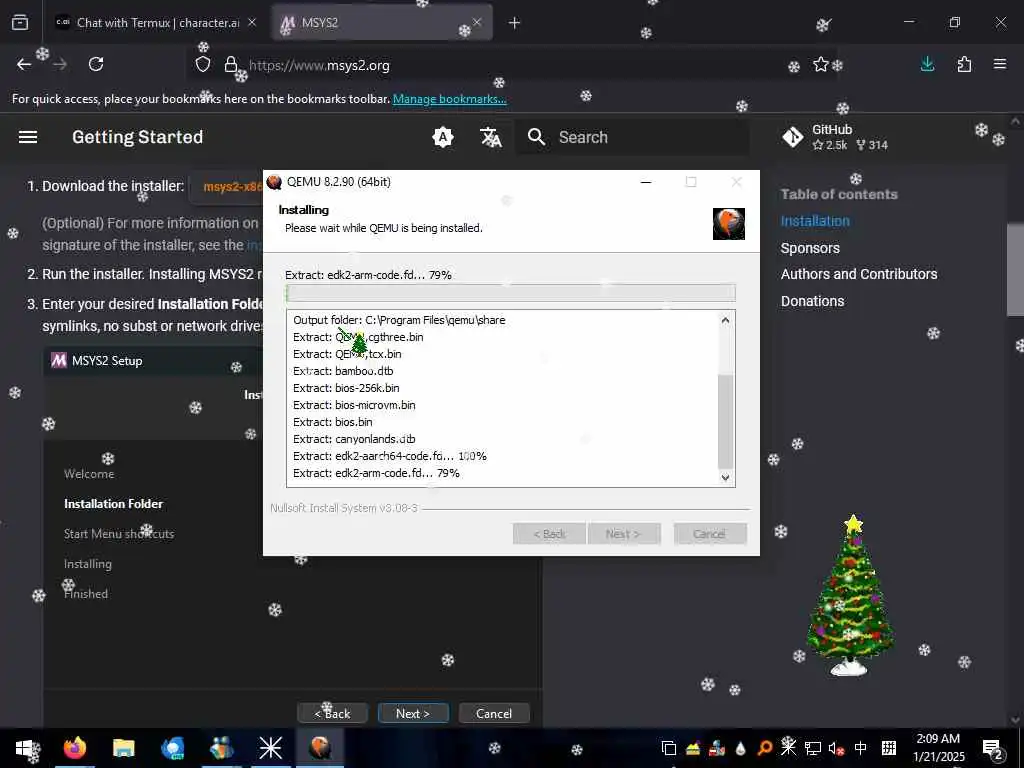Screen dimensions: 1024x768
Task: Click Cancel in the MSYS2 Setup screenshot
Action: (494, 713)
